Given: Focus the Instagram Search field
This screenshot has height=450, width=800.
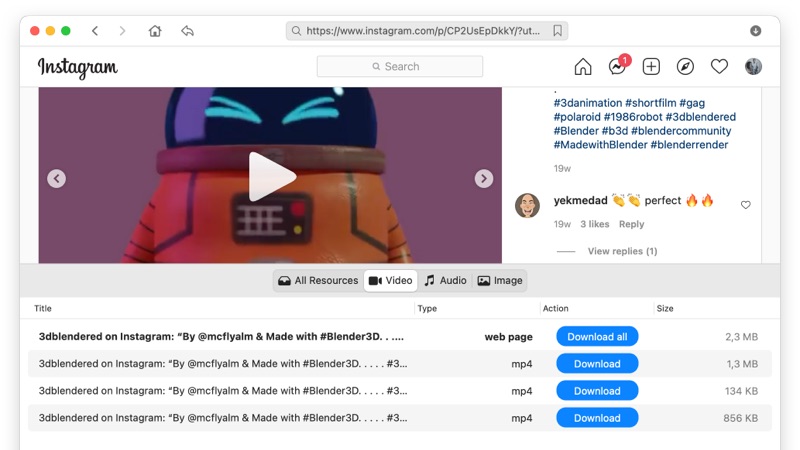Looking at the screenshot, I should (x=399, y=66).
